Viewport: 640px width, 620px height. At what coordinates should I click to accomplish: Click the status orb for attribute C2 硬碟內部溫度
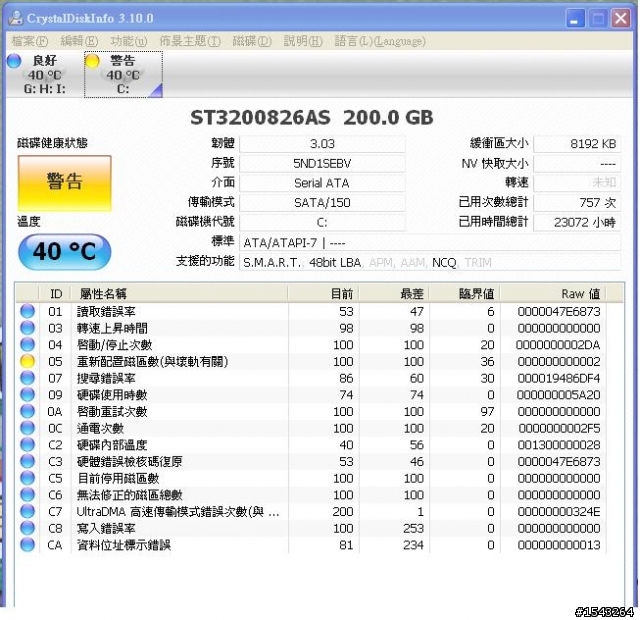coord(27,445)
